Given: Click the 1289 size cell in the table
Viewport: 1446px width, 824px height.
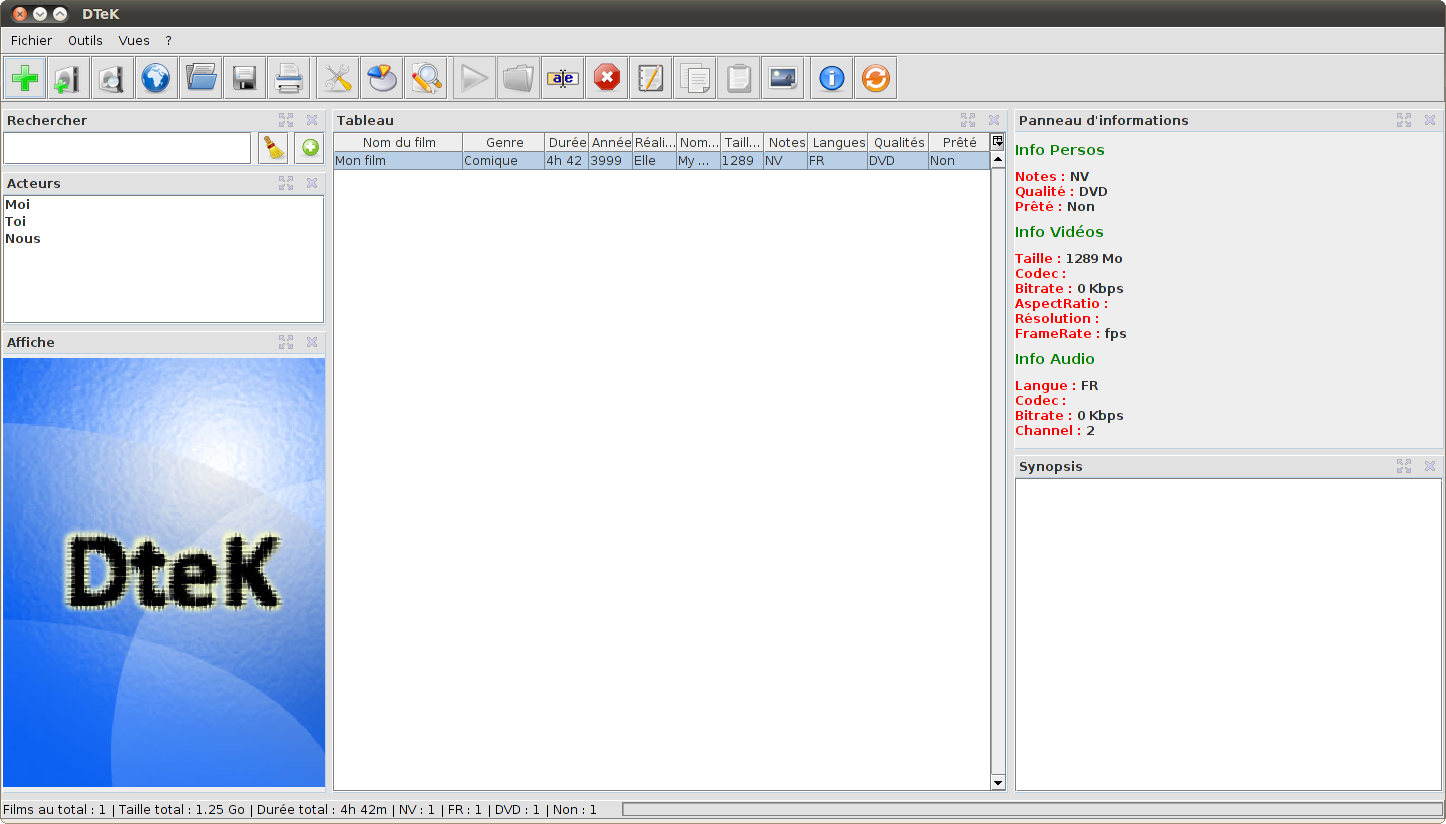Looking at the screenshot, I should click(x=742, y=160).
